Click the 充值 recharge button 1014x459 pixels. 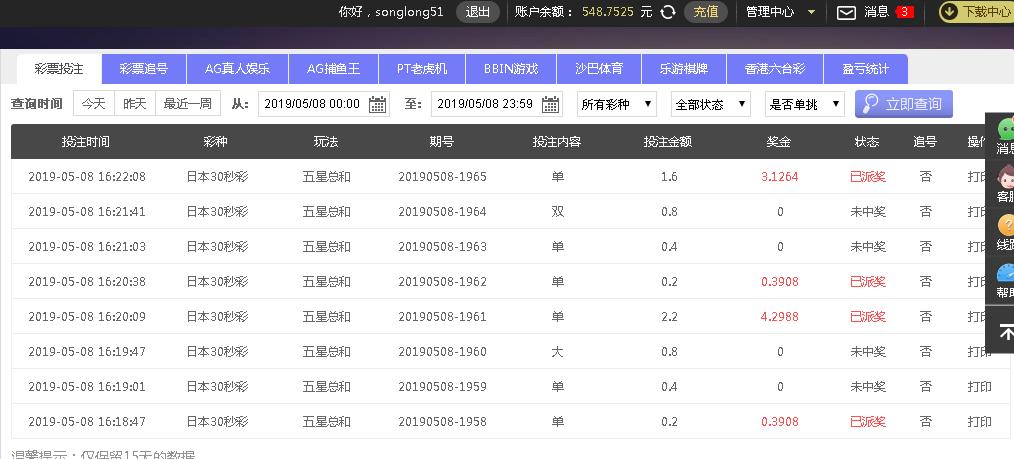706,12
